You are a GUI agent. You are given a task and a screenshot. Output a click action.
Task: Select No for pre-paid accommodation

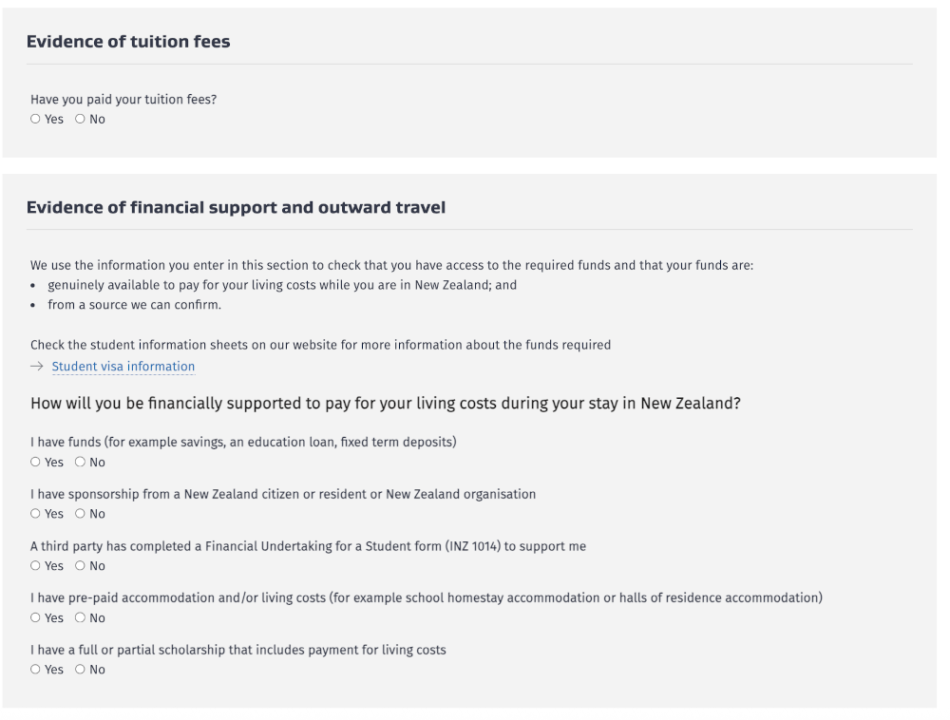click(81, 618)
